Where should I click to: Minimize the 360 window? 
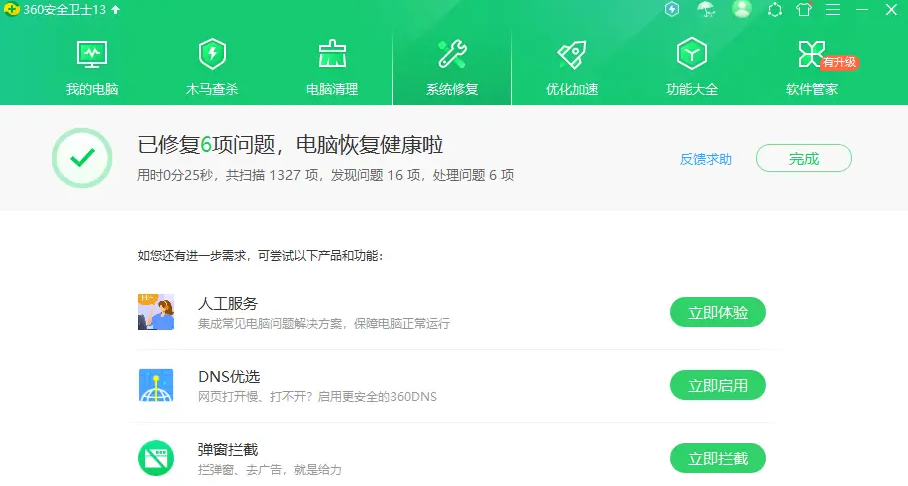(x=862, y=10)
